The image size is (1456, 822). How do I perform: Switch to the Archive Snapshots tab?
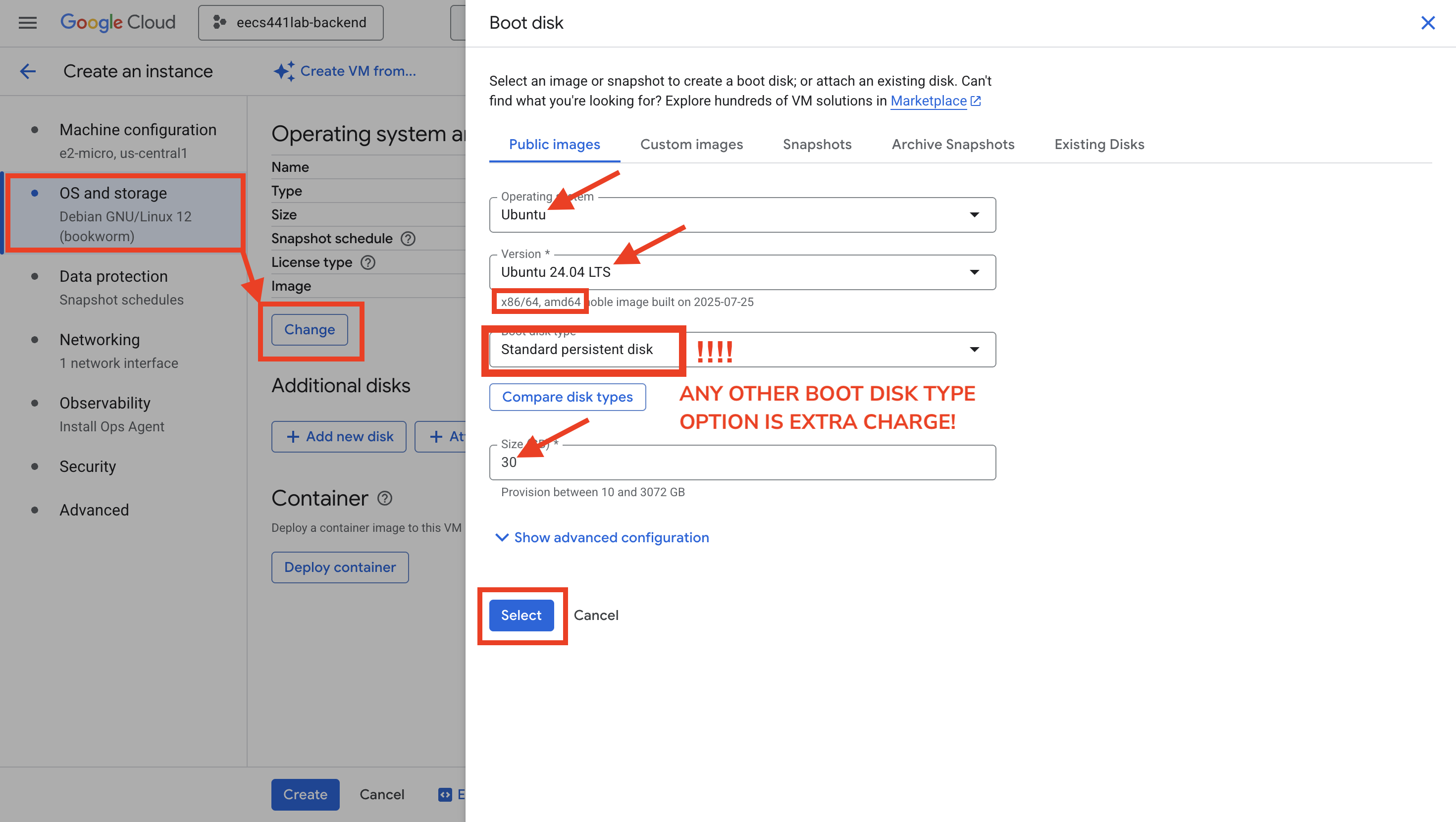pyautogui.click(x=952, y=145)
